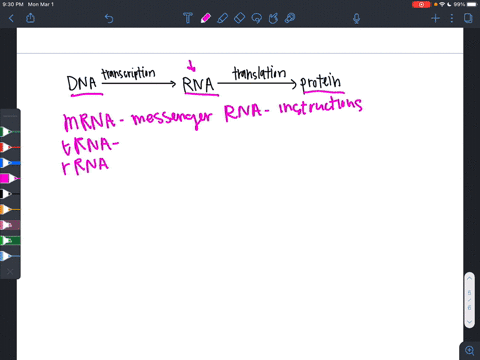Select the Hand pan tool
This screenshot has height=360, width=480.
pyautogui.click(x=273, y=18)
